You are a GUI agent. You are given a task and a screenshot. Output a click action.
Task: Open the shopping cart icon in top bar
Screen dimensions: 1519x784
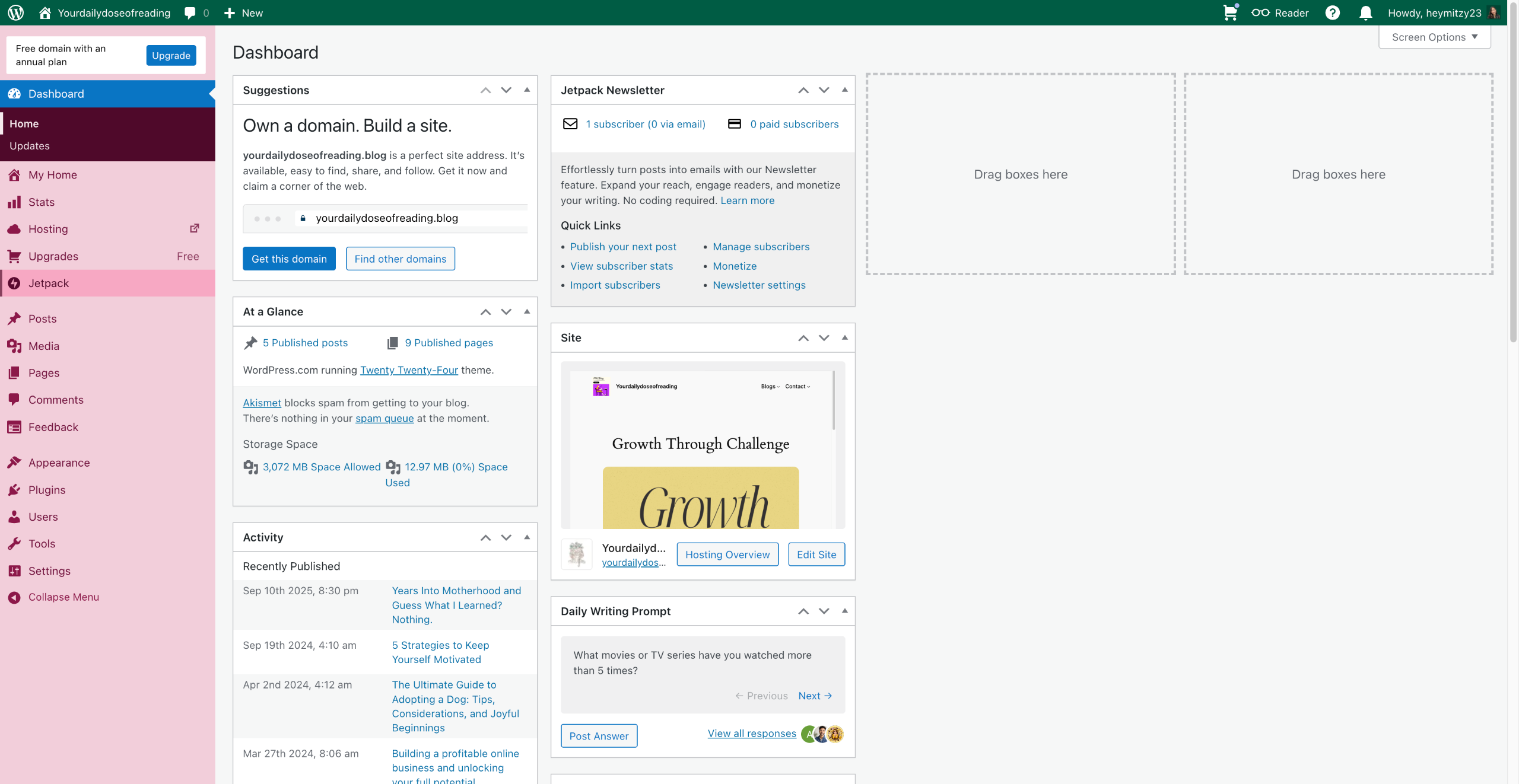[1230, 12]
